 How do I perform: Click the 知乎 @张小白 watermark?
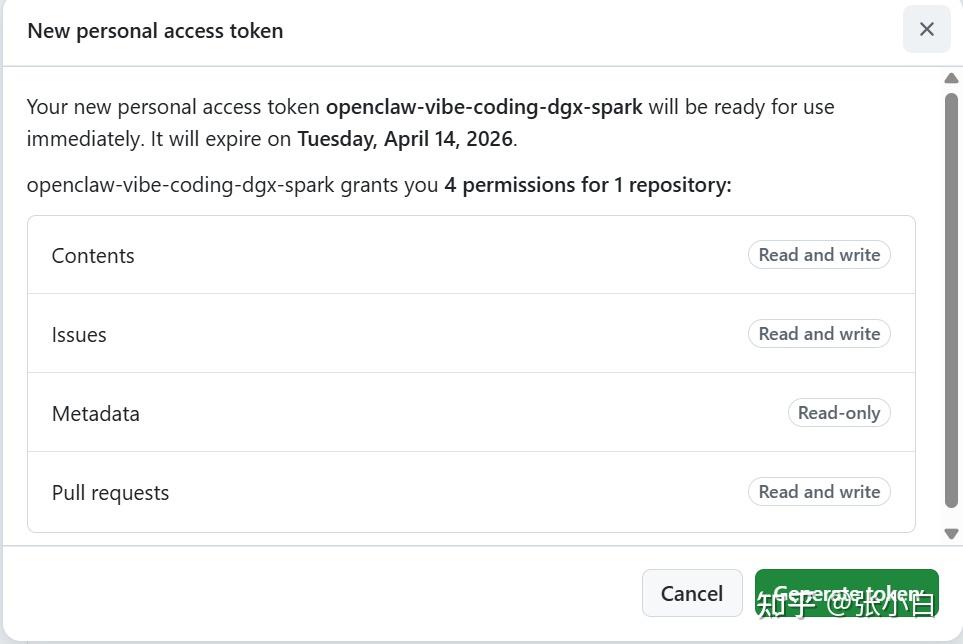pyautogui.click(x=846, y=604)
